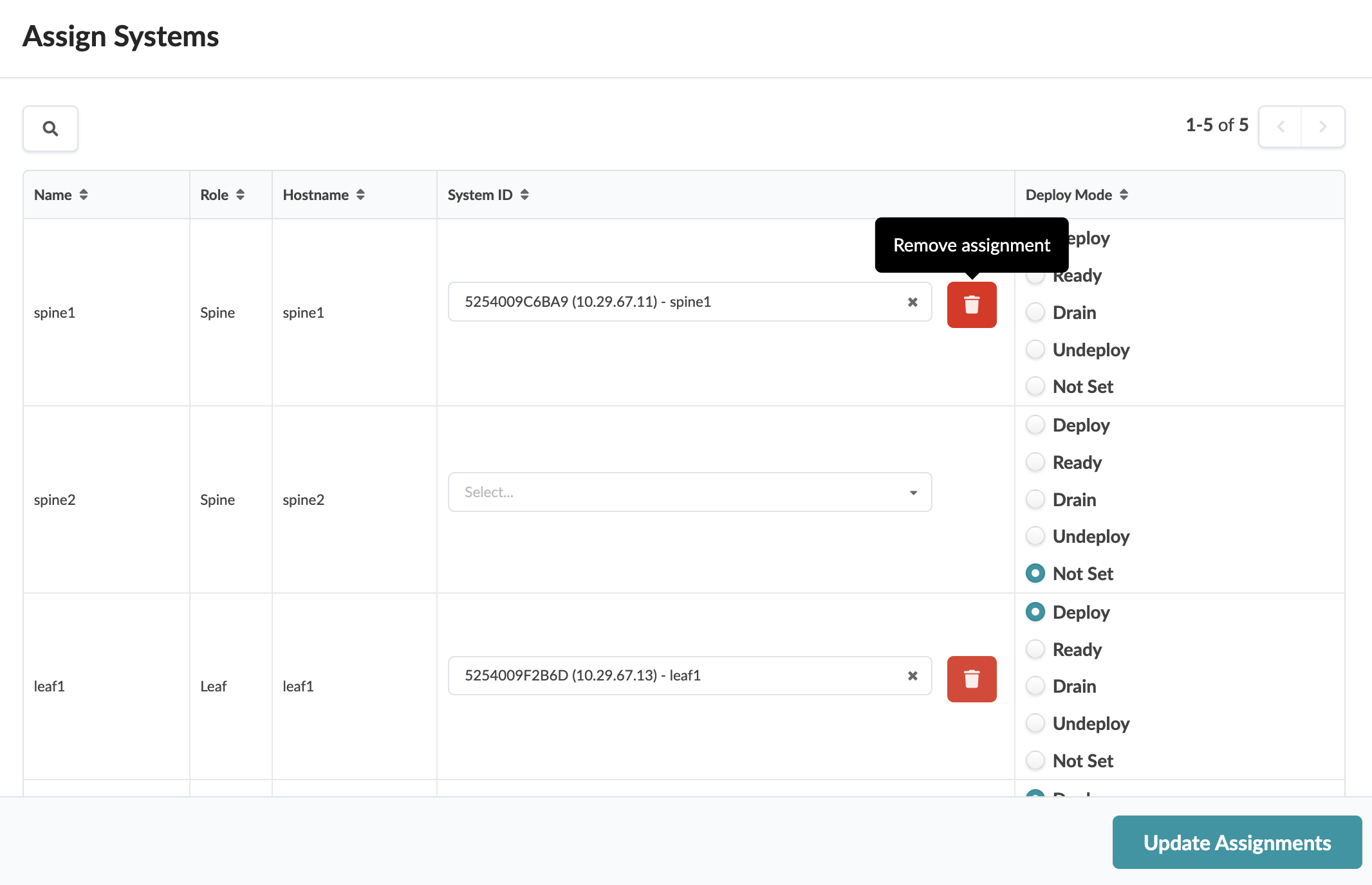The height and width of the screenshot is (885, 1372).
Task: Open spine2 System ID Select dropdown
Action: [x=689, y=492]
